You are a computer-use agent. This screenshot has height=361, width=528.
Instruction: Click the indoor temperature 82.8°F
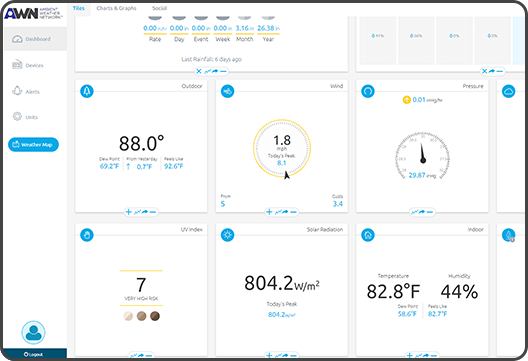point(393,291)
